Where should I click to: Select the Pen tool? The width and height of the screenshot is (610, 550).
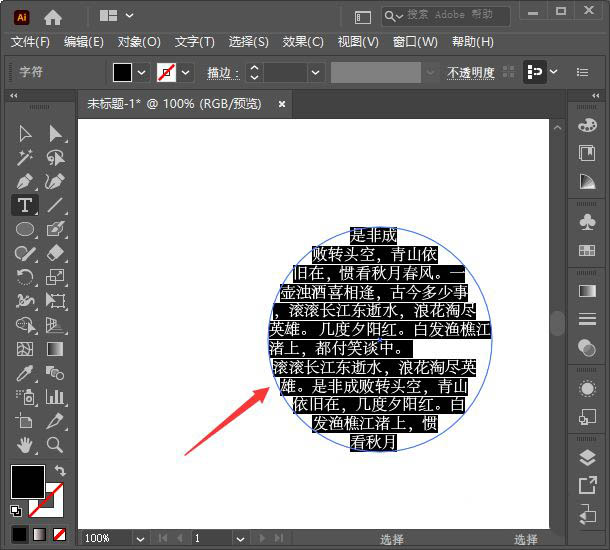pos(25,181)
